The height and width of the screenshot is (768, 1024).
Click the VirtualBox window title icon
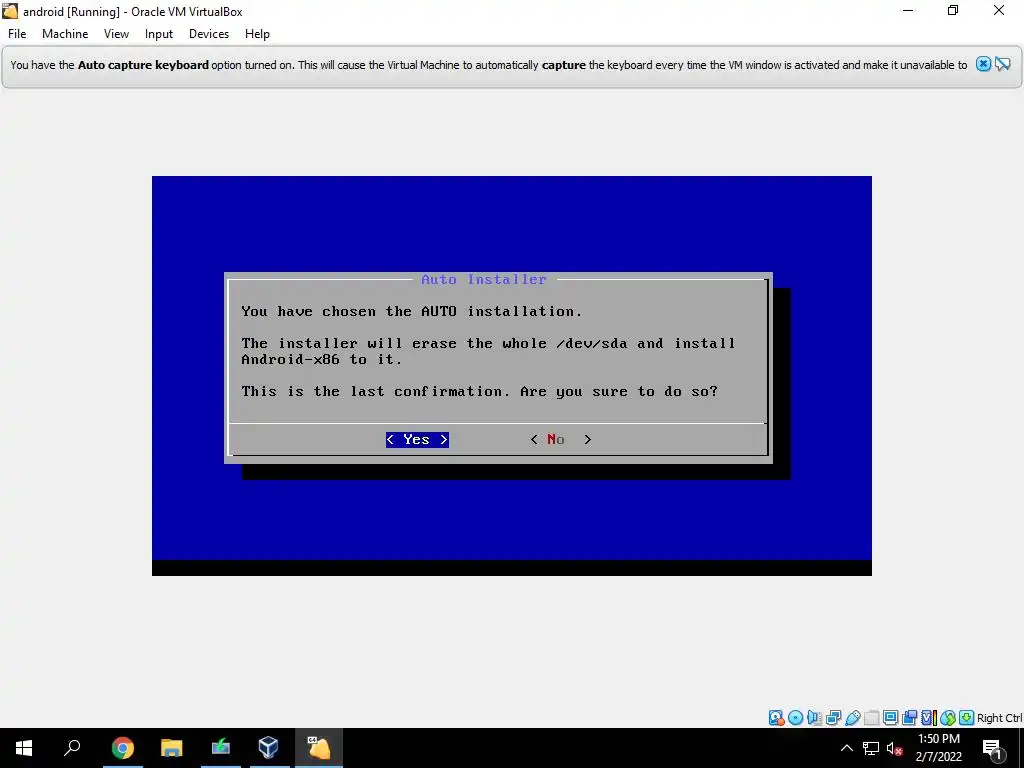click(10, 11)
